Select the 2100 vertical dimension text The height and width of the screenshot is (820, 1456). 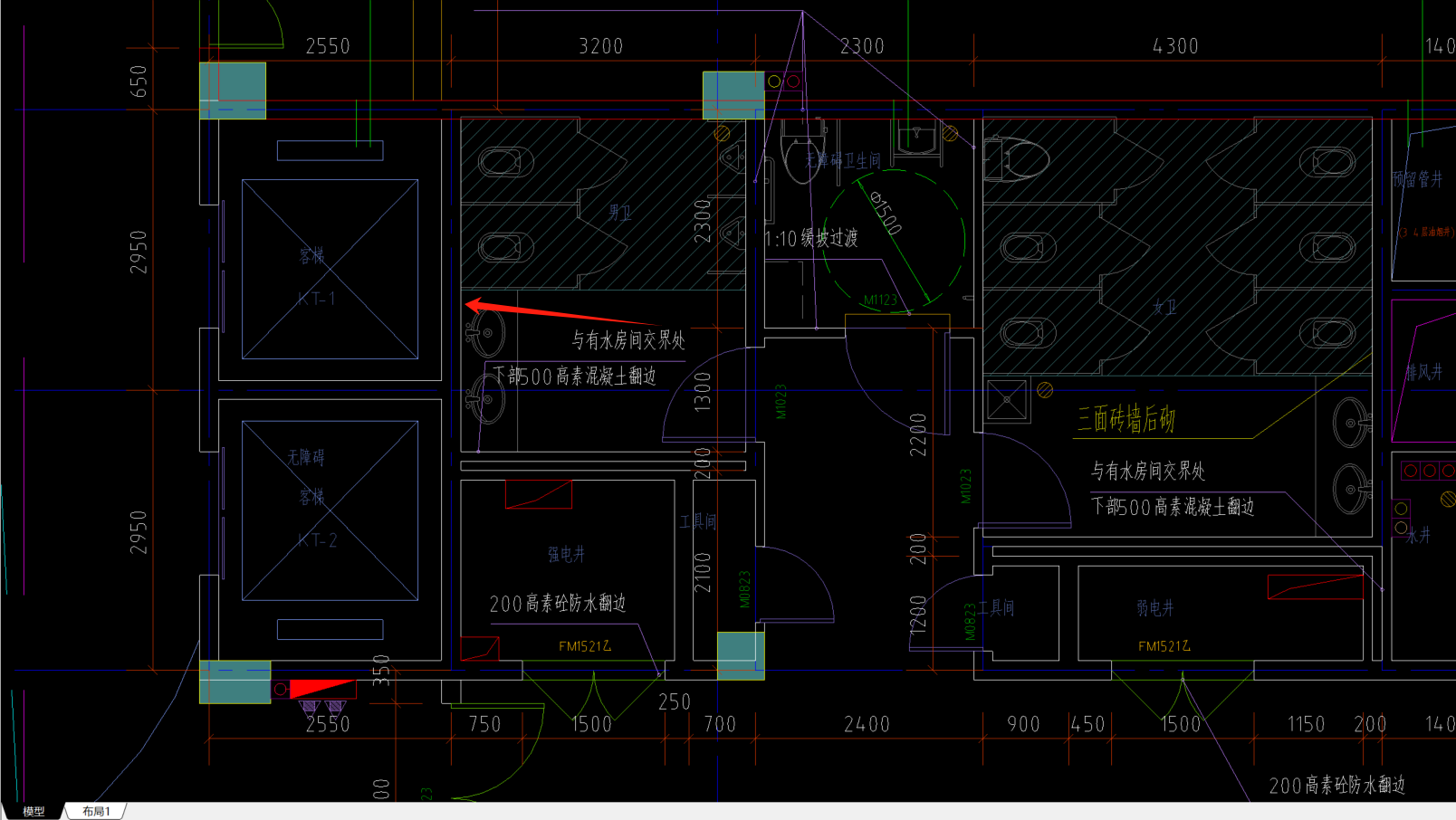pyautogui.click(x=703, y=573)
